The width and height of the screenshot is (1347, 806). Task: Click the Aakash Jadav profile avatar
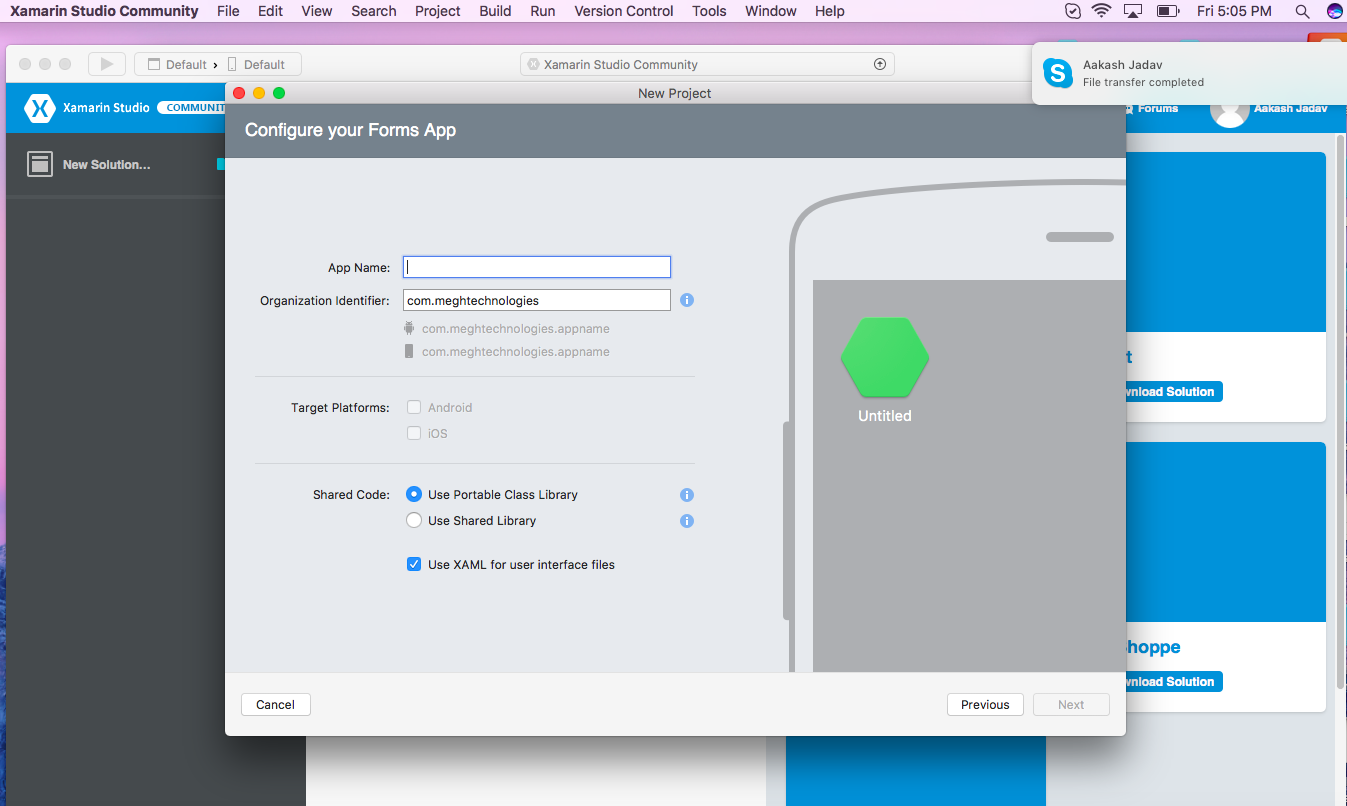[x=1229, y=110]
